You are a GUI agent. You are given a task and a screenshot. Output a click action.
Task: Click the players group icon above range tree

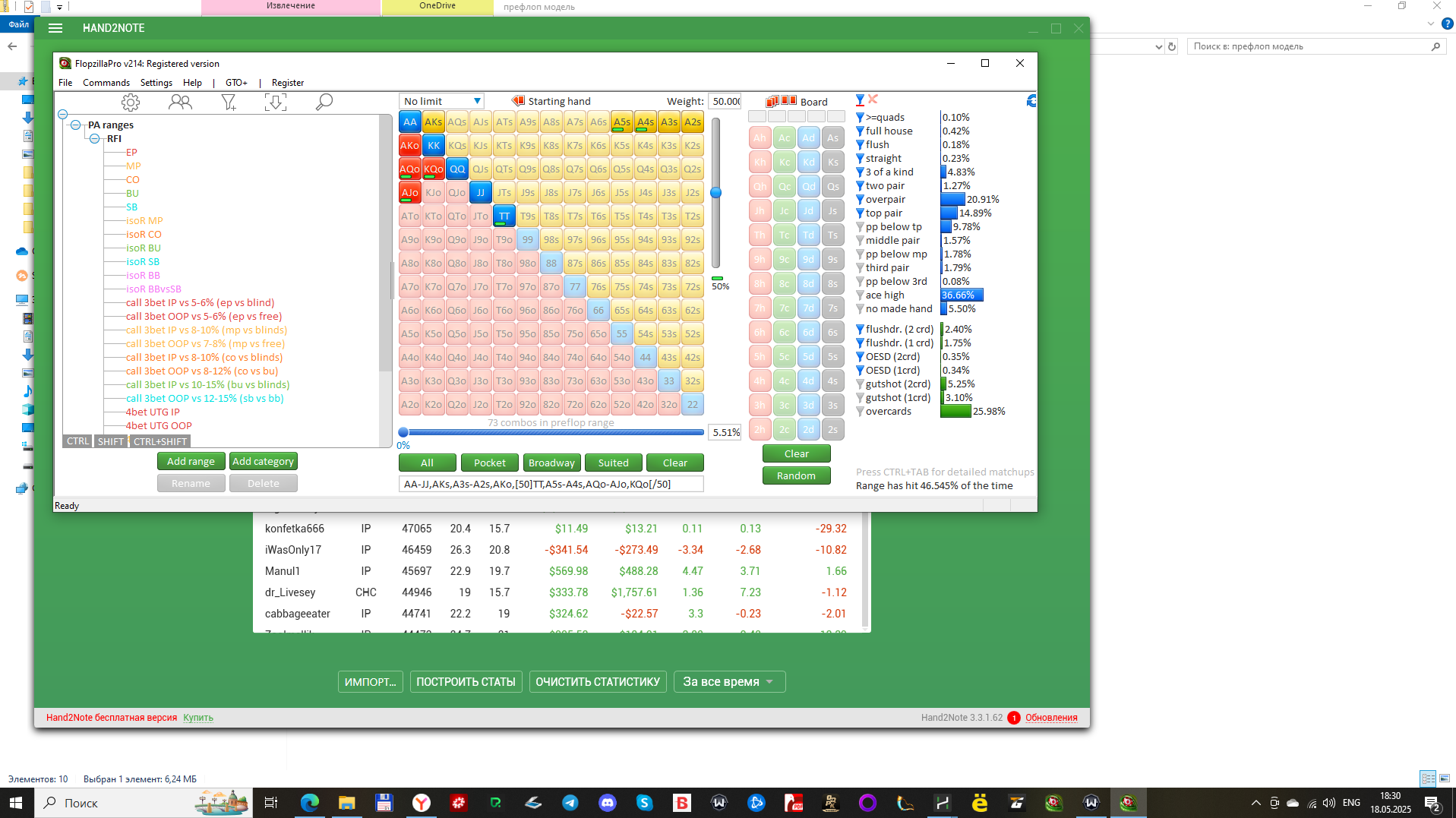[180, 102]
